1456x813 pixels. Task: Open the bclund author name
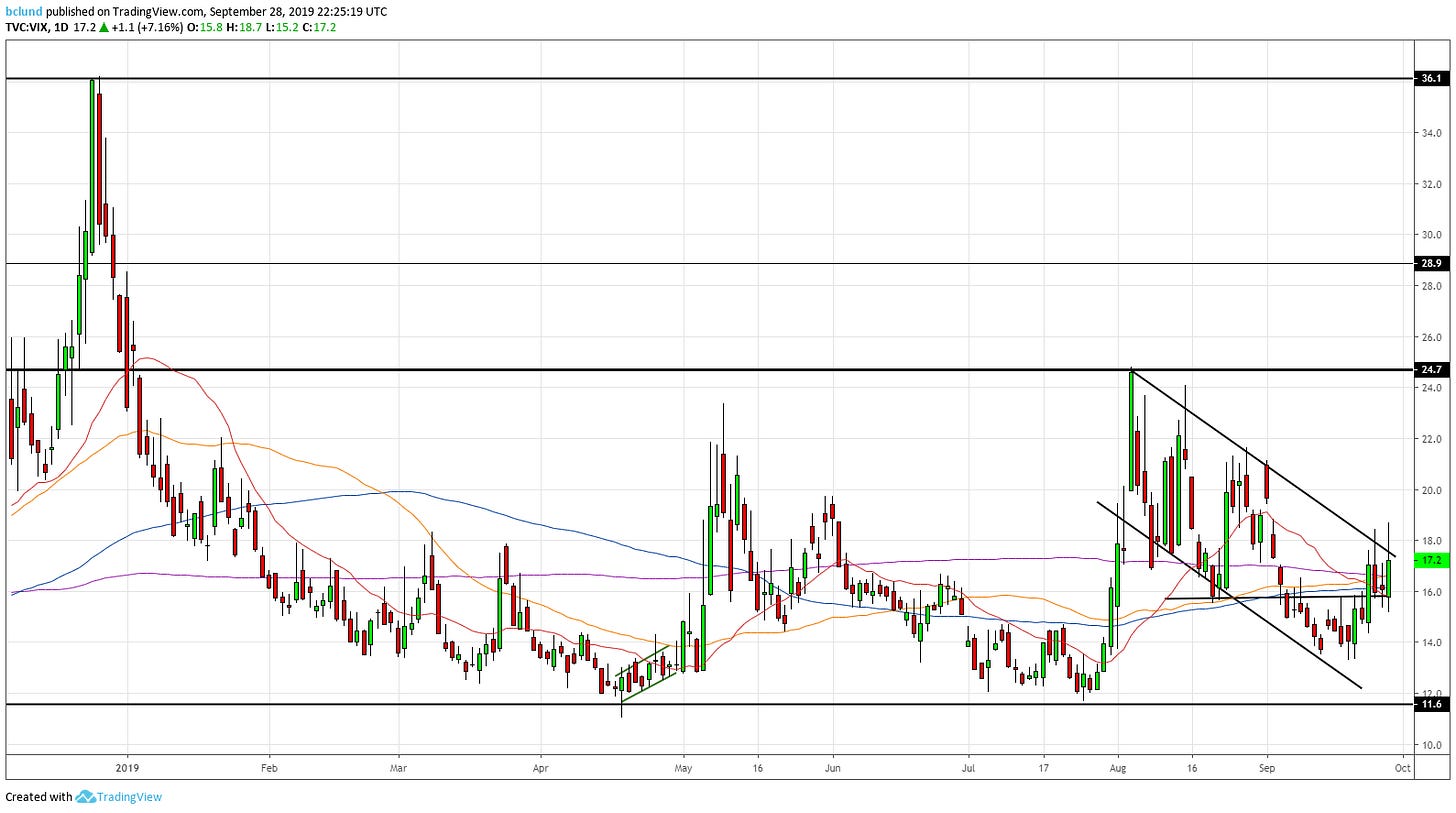(x=24, y=11)
